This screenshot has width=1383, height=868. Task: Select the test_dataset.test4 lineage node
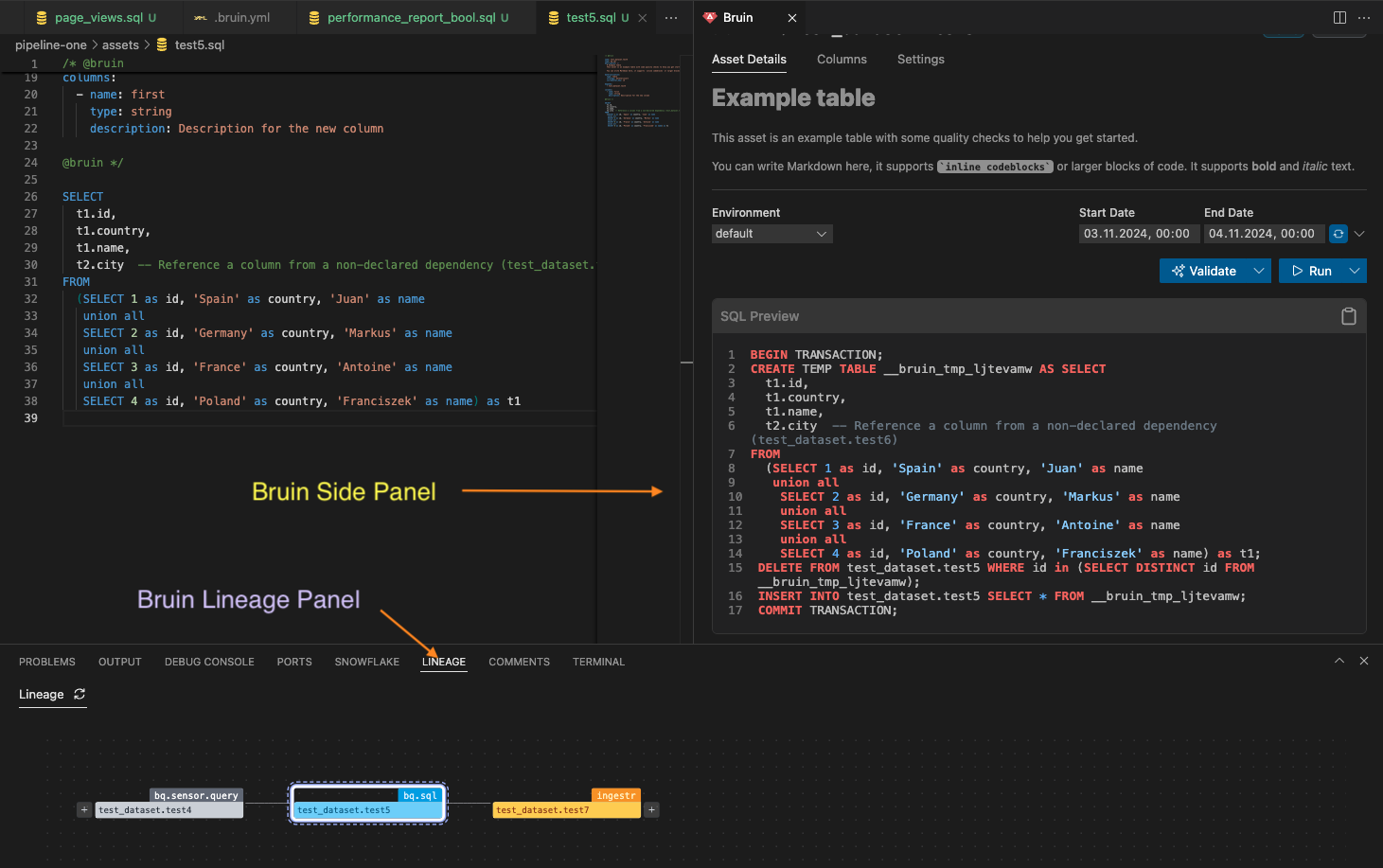coord(169,810)
